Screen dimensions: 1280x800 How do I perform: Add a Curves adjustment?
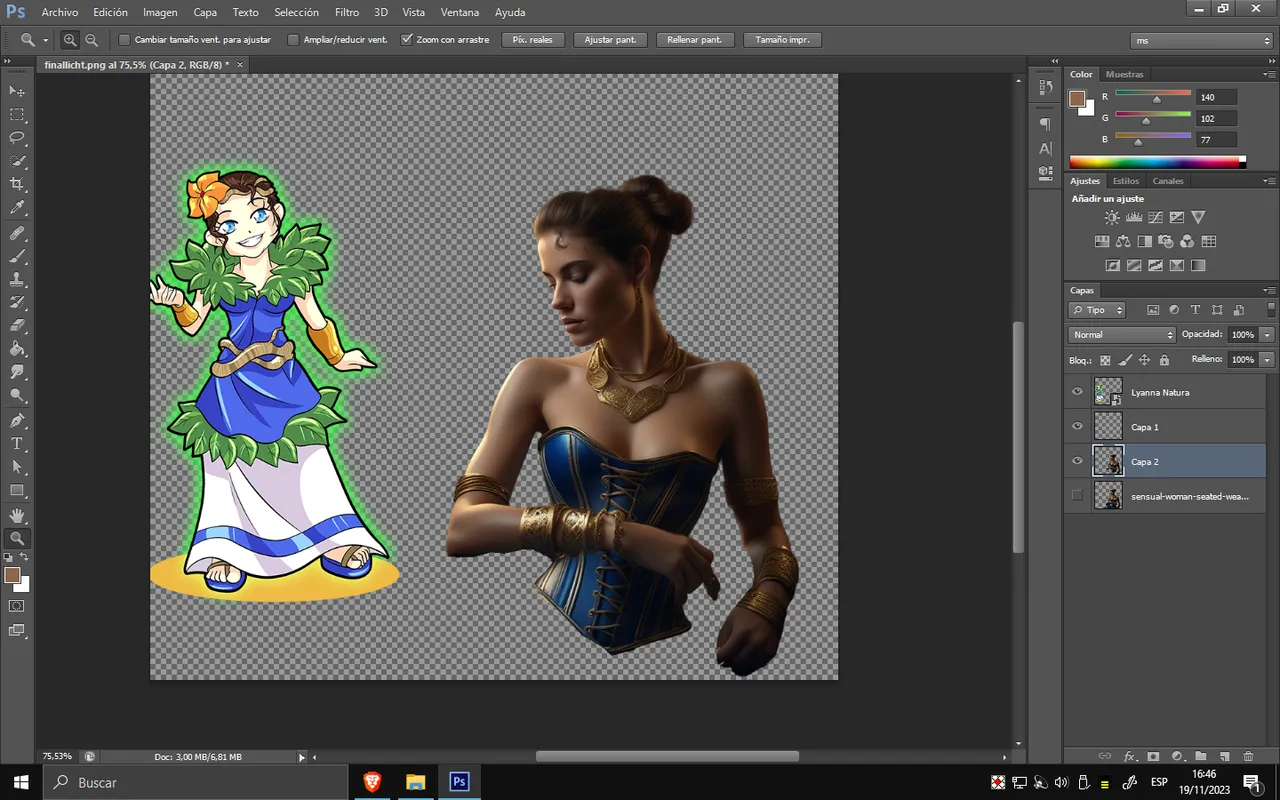[x=1155, y=217]
